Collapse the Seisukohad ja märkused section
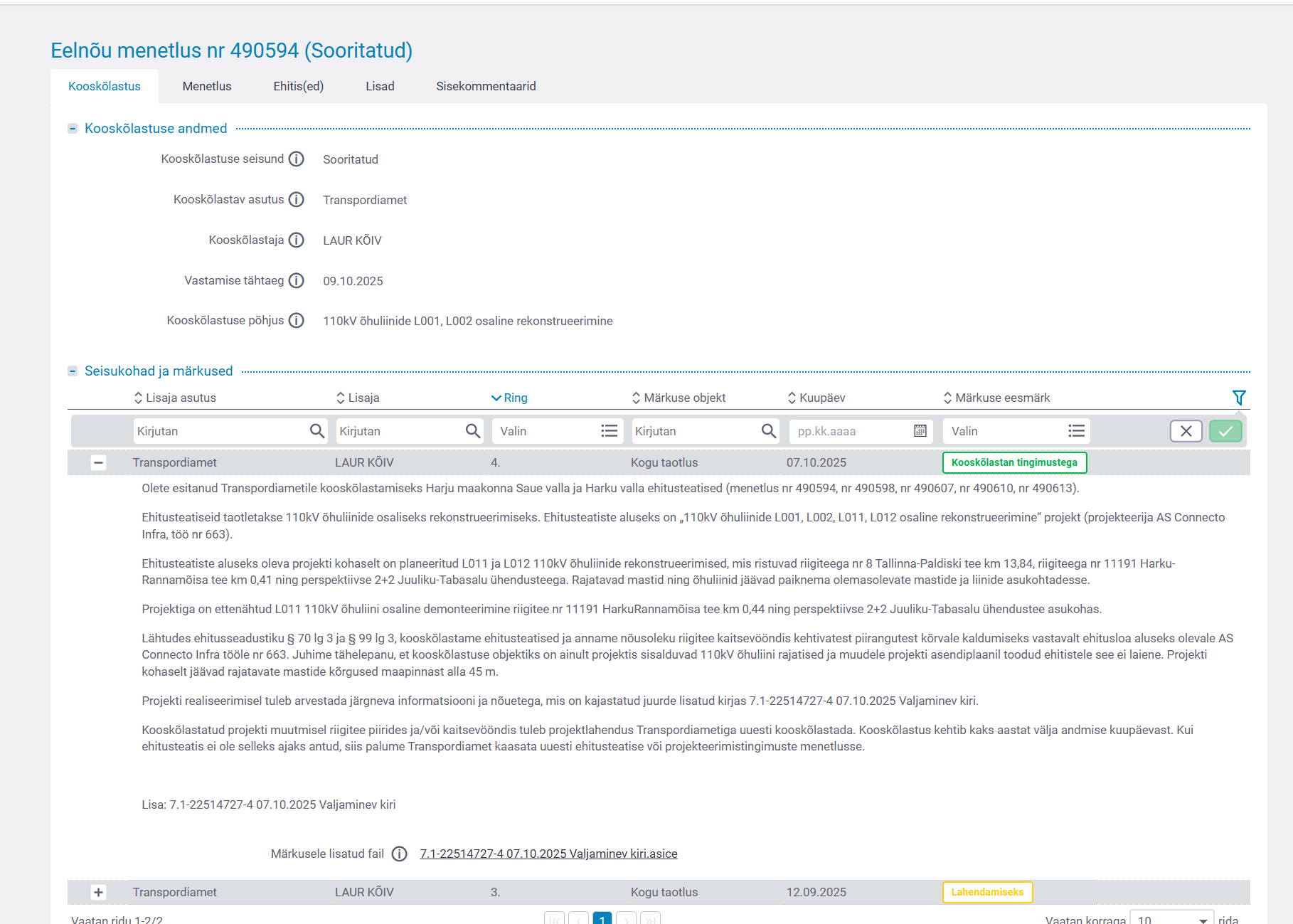The image size is (1293, 924). 73,371
